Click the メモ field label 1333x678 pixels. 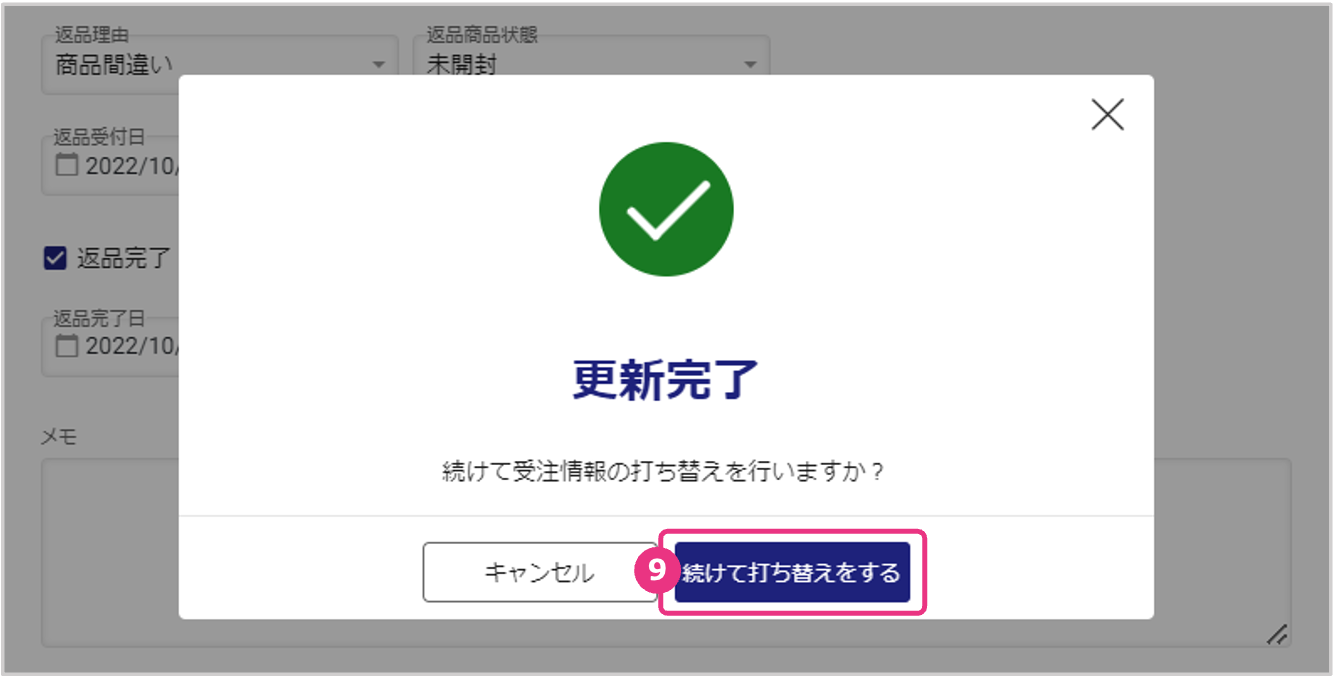tap(59, 436)
